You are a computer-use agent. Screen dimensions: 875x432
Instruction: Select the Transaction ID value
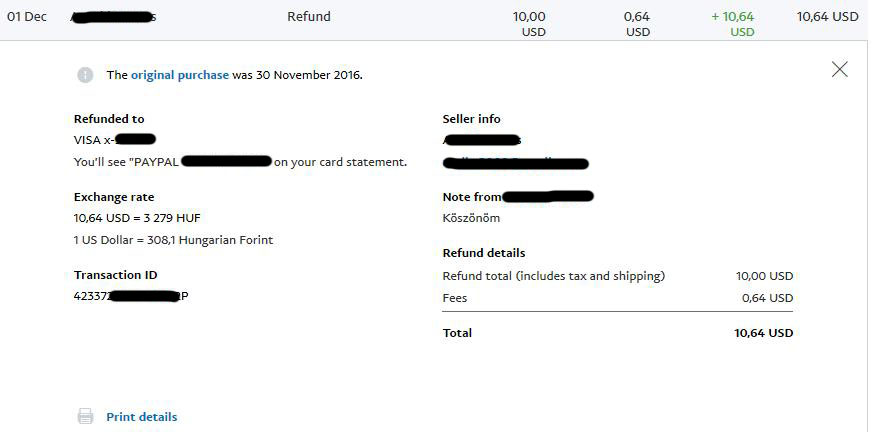[131, 296]
